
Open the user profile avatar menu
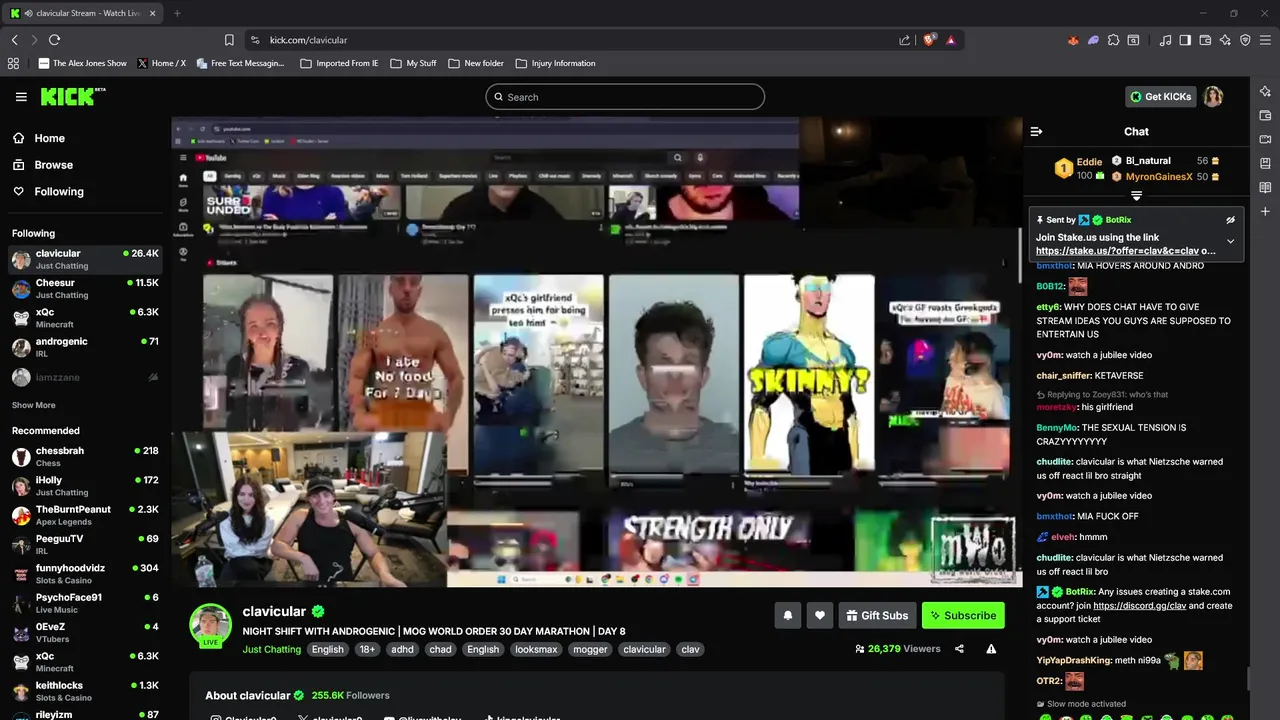pos(1213,97)
